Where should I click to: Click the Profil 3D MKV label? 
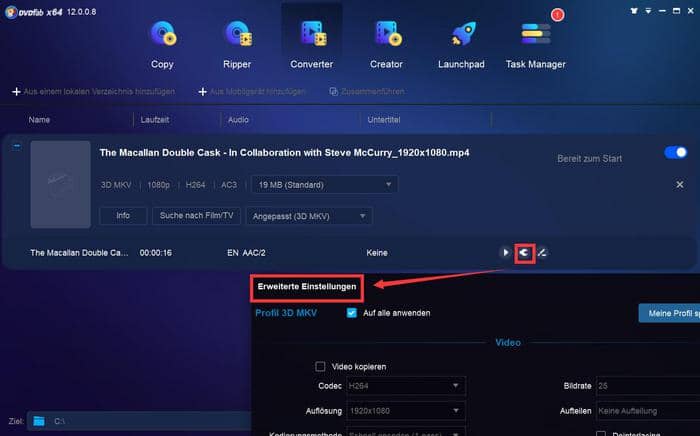(x=286, y=313)
